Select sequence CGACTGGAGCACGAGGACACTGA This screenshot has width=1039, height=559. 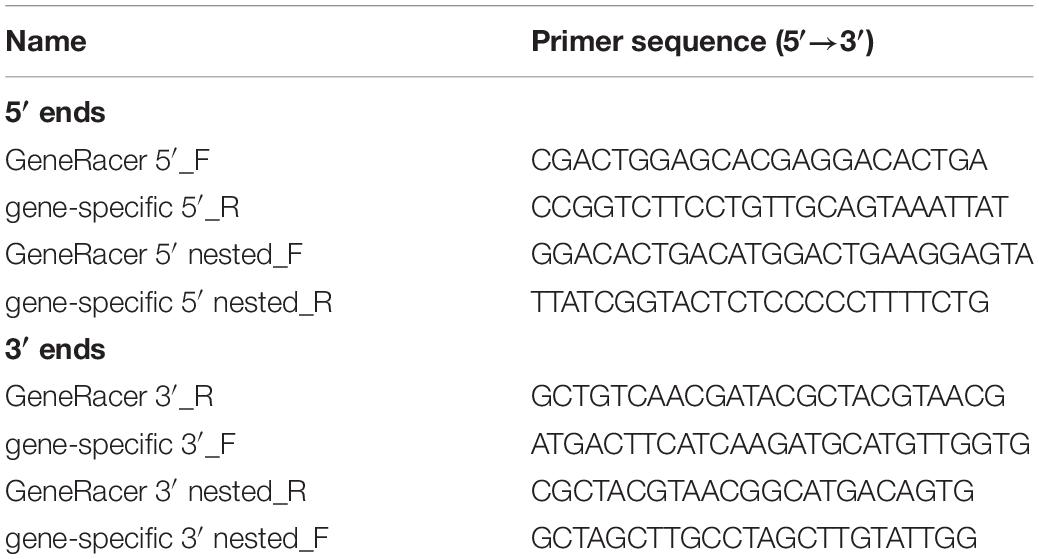click(x=759, y=161)
